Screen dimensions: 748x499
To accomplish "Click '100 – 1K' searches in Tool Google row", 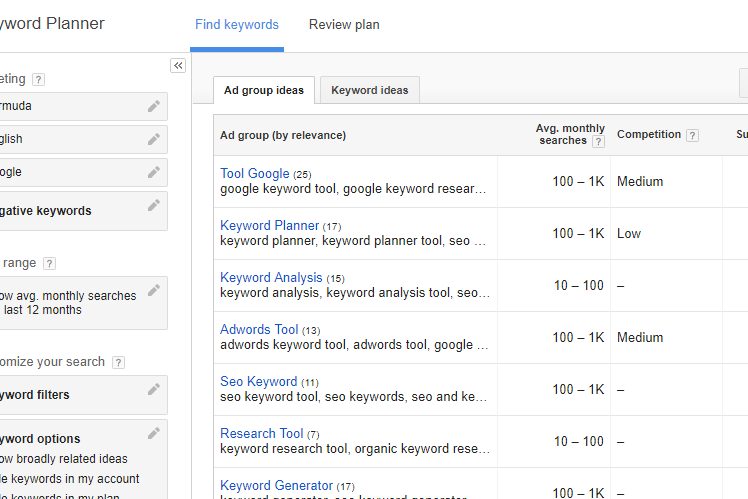I will 578,182.
